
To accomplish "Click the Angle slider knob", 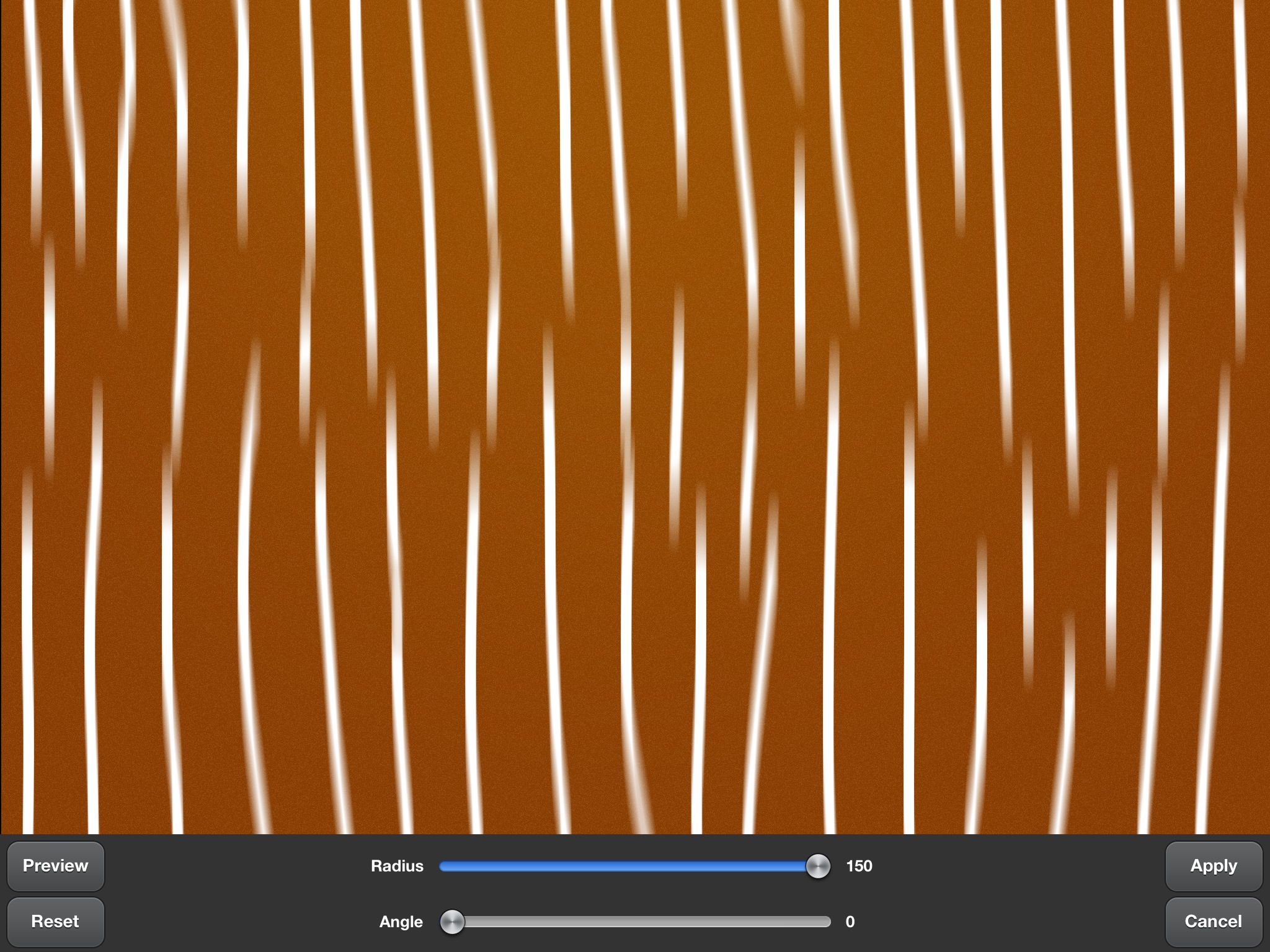I will pyautogui.click(x=452, y=922).
